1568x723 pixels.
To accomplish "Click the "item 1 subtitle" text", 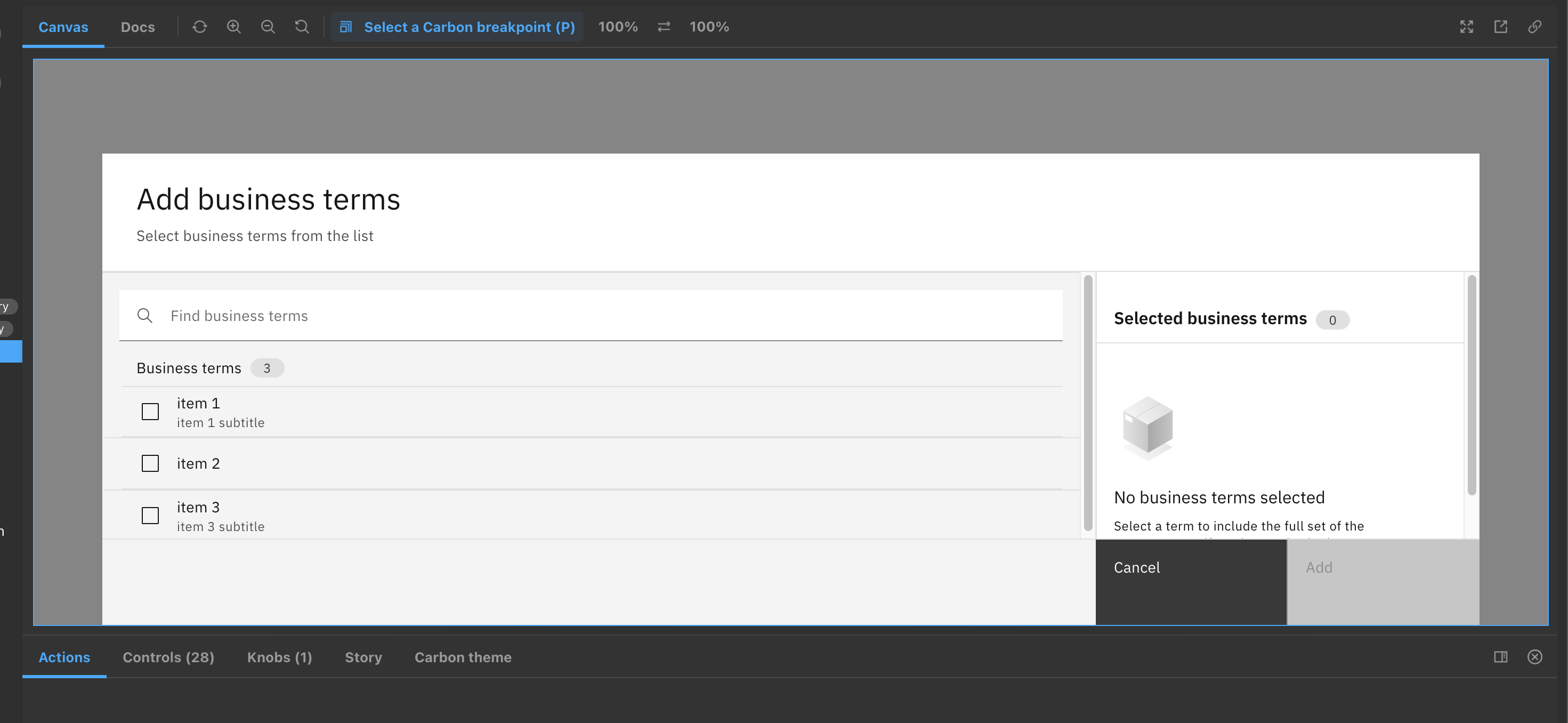I will pyautogui.click(x=220, y=423).
